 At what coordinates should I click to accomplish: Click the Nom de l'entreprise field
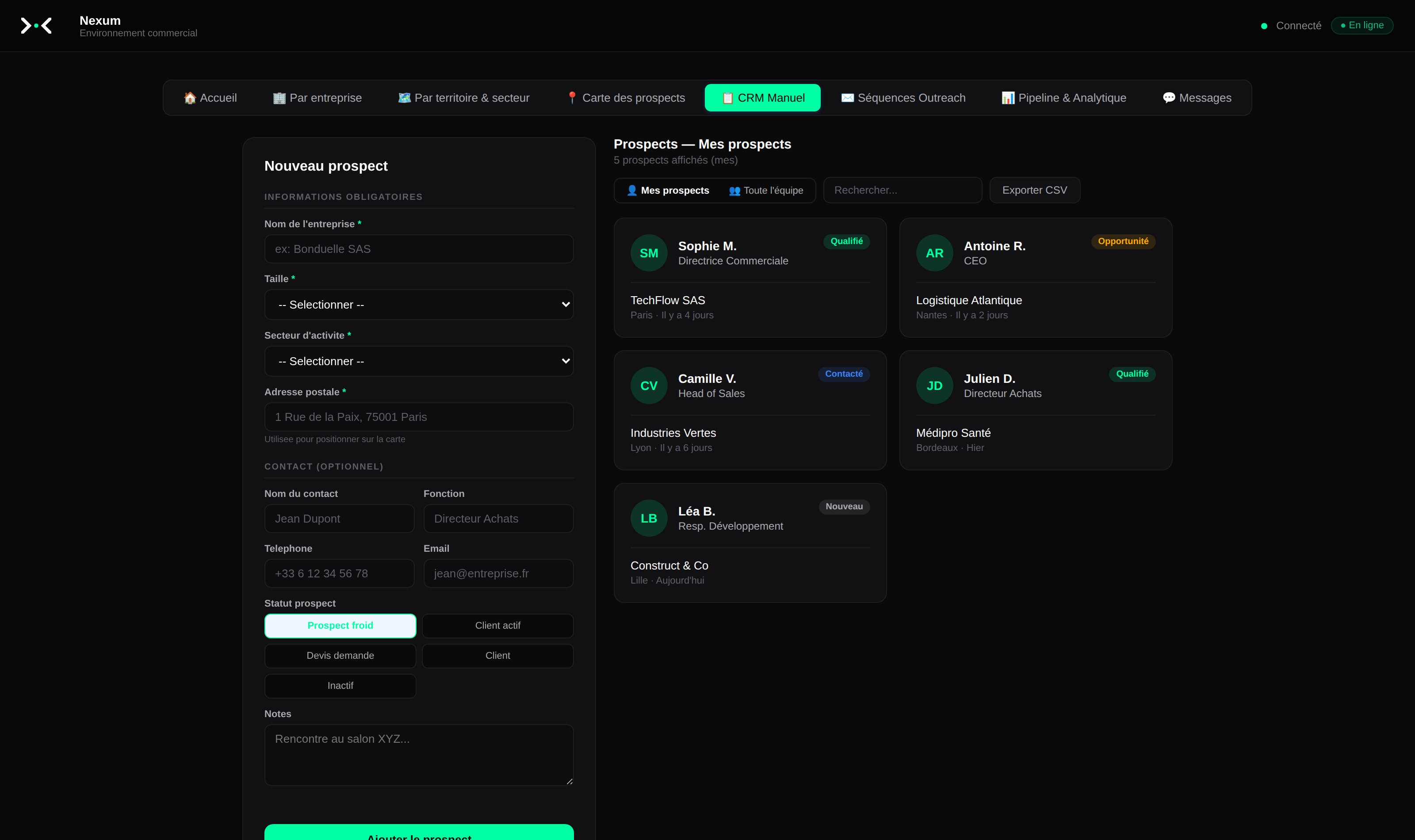(419, 249)
